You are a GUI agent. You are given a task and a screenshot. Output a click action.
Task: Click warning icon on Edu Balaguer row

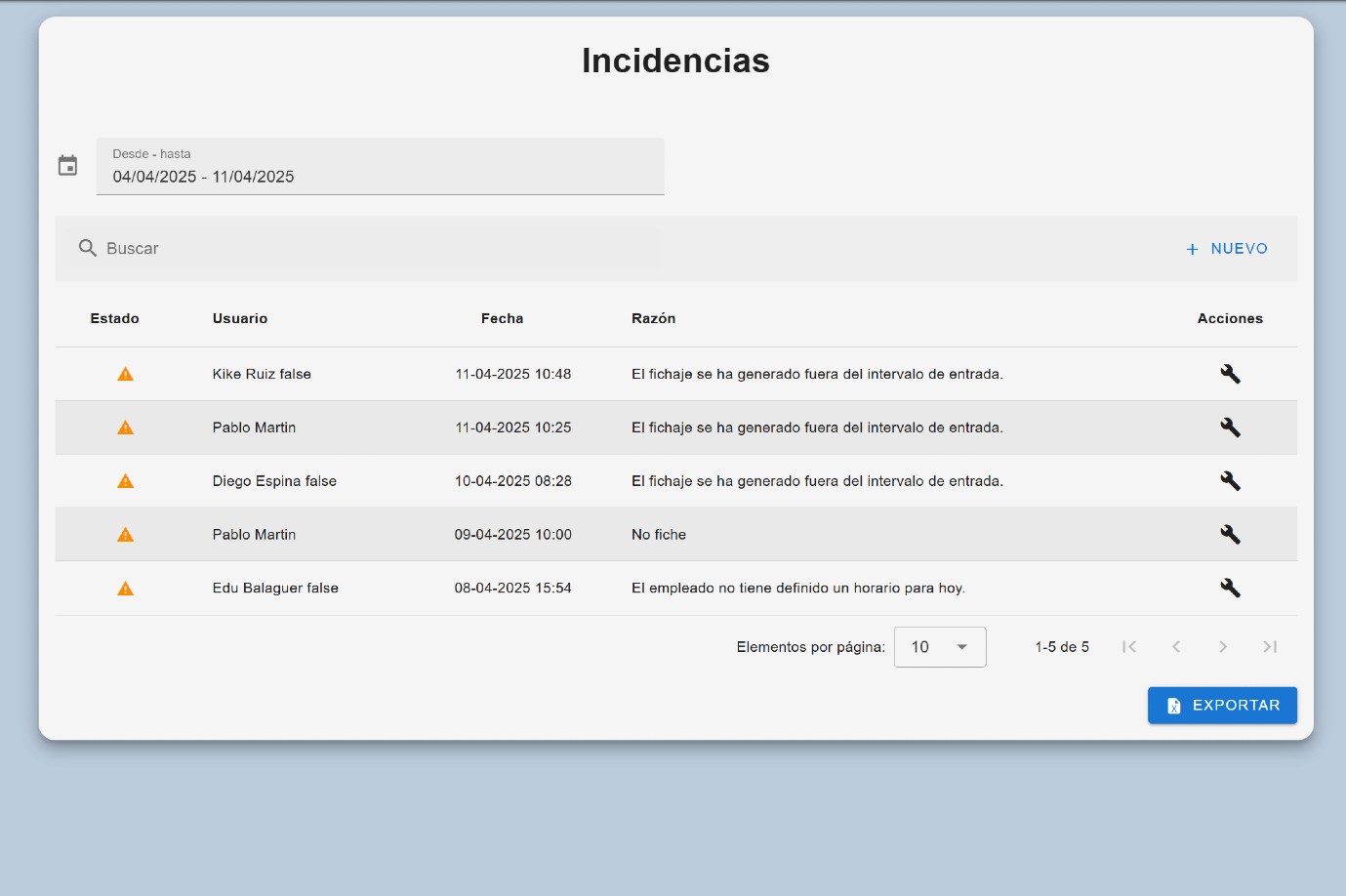125,589
